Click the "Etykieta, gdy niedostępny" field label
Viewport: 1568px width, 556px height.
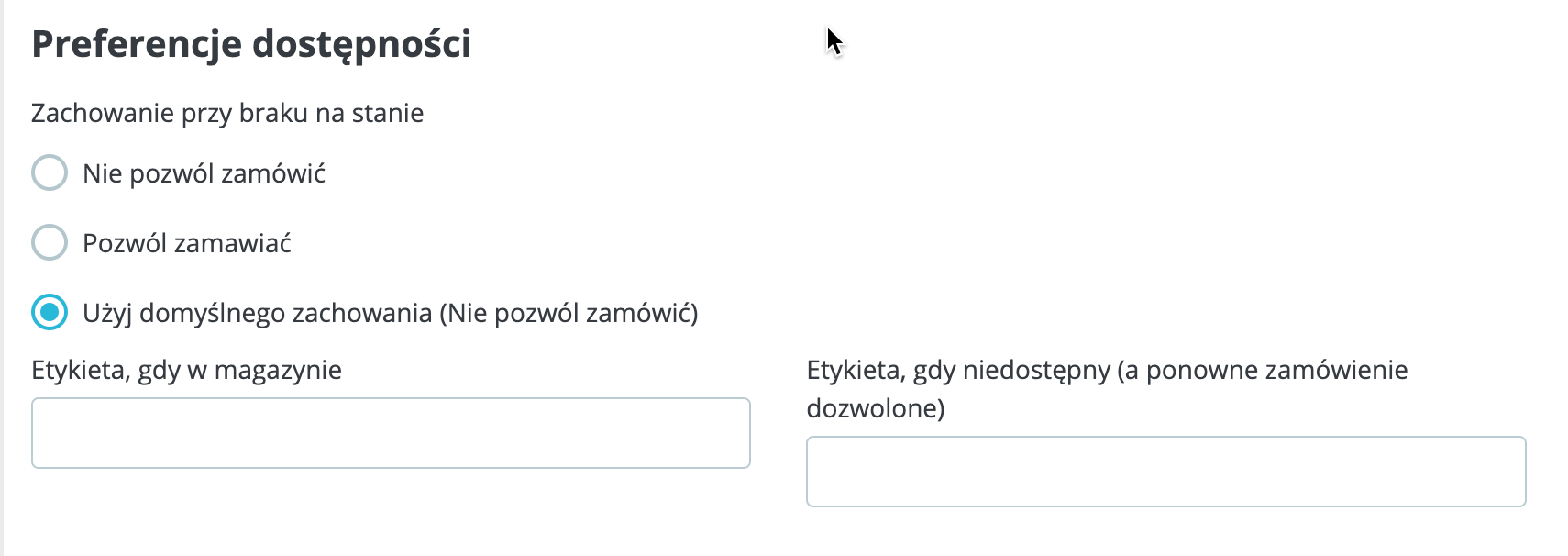[1107, 370]
